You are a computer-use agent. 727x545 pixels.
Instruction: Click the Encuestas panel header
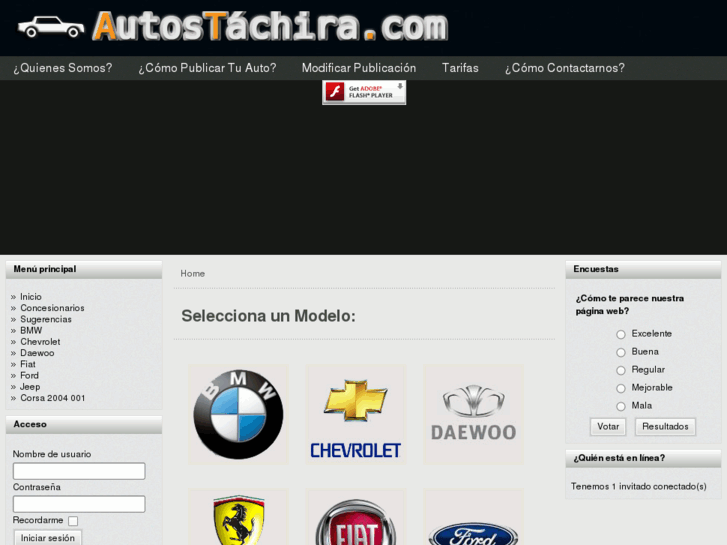(643, 269)
